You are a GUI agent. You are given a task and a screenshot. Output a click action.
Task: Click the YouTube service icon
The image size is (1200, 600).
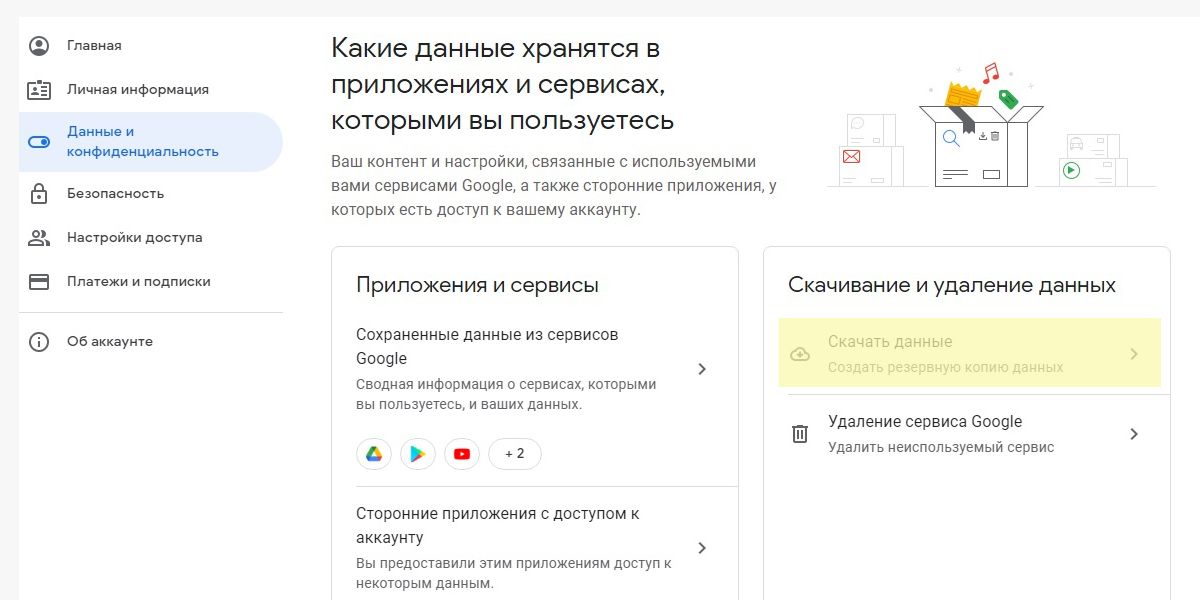(462, 454)
